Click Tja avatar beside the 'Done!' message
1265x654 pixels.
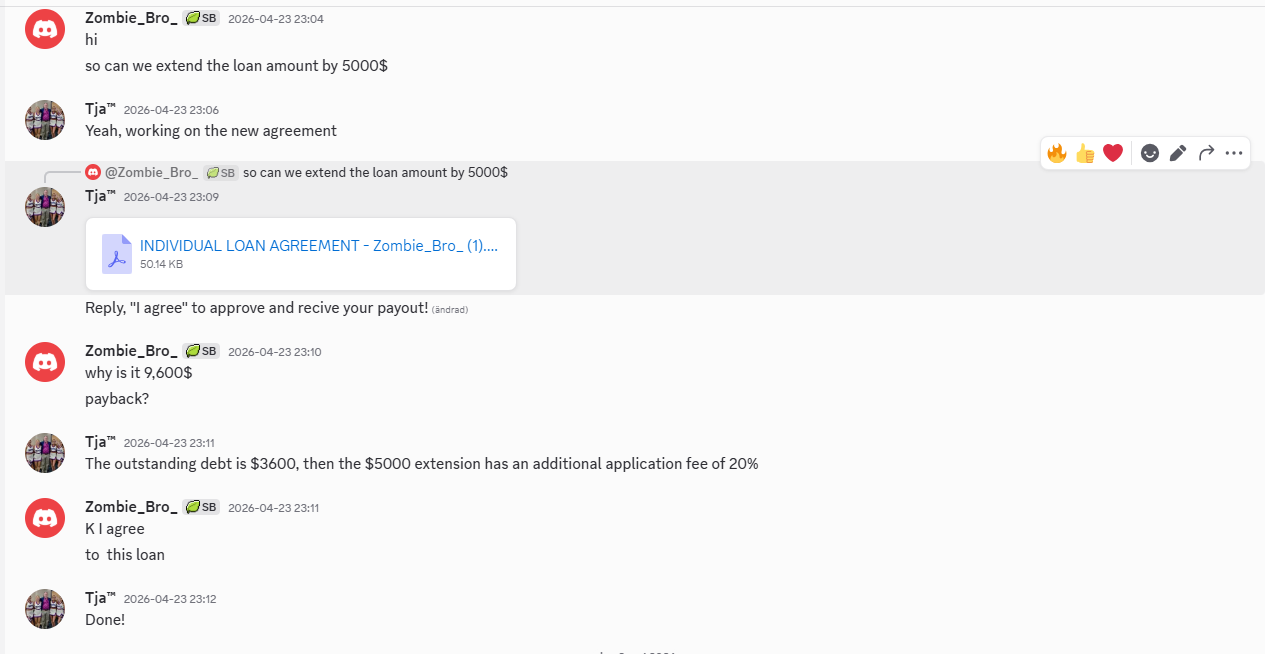pos(45,609)
